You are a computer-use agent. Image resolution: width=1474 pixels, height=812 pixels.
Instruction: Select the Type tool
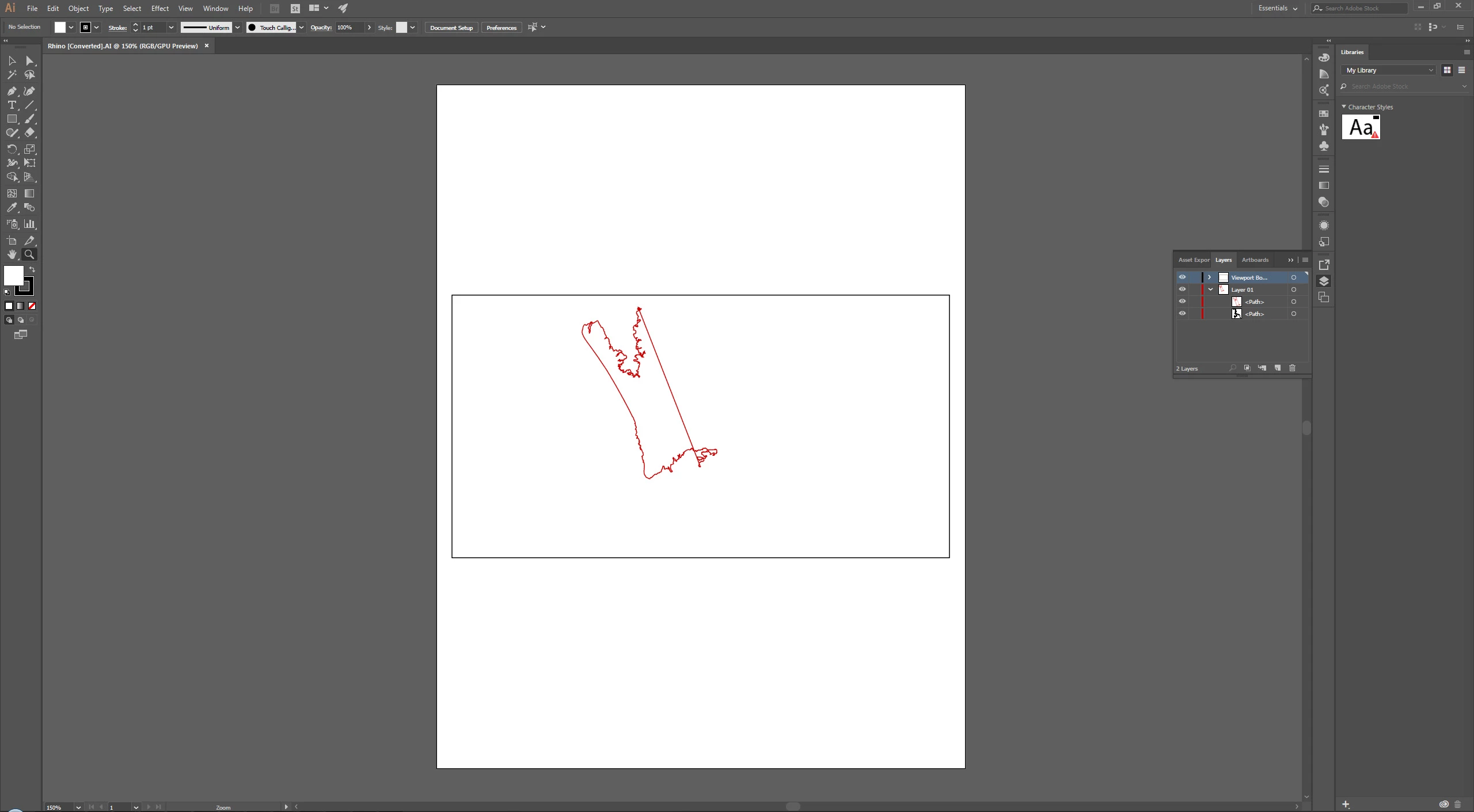(x=12, y=105)
